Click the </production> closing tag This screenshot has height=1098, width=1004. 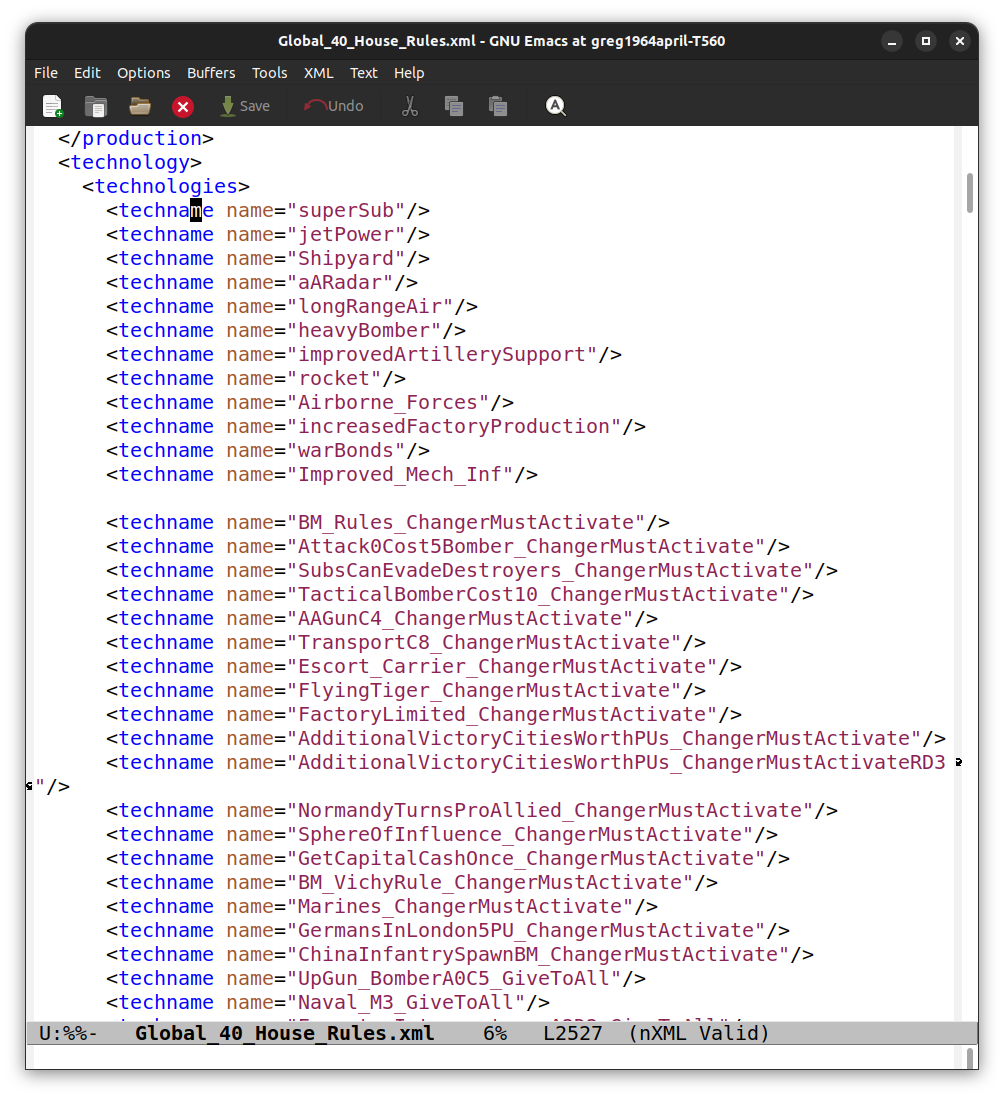click(x=136, y=139)
